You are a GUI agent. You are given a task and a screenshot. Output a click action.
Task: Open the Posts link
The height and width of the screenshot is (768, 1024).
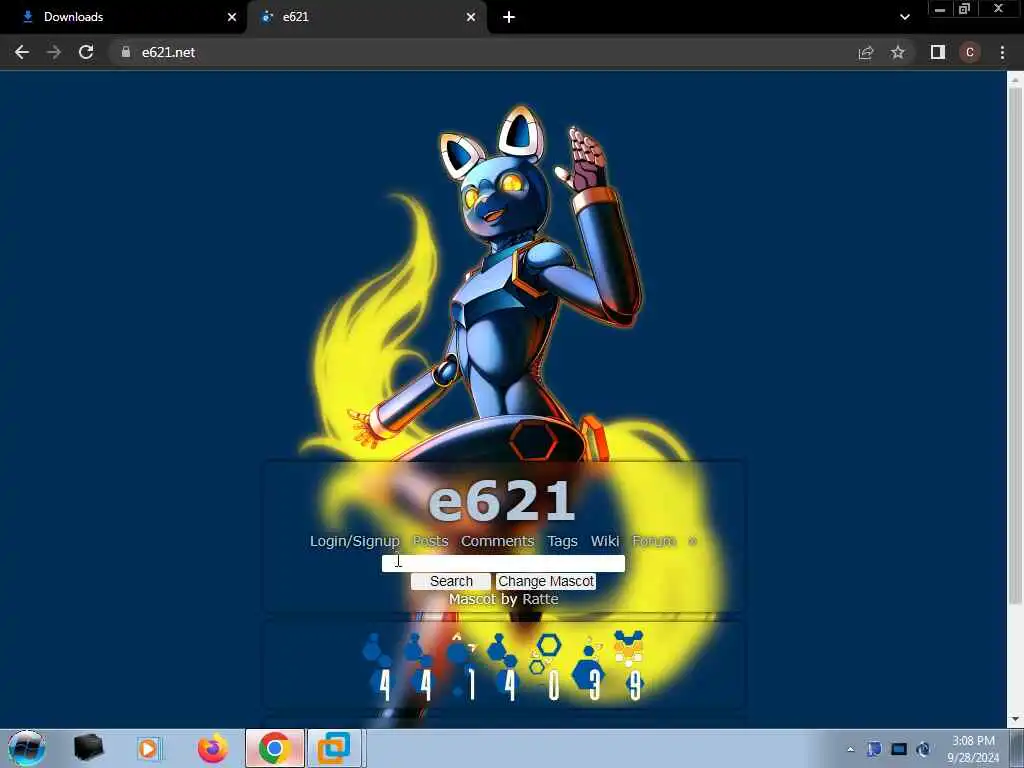430,541
